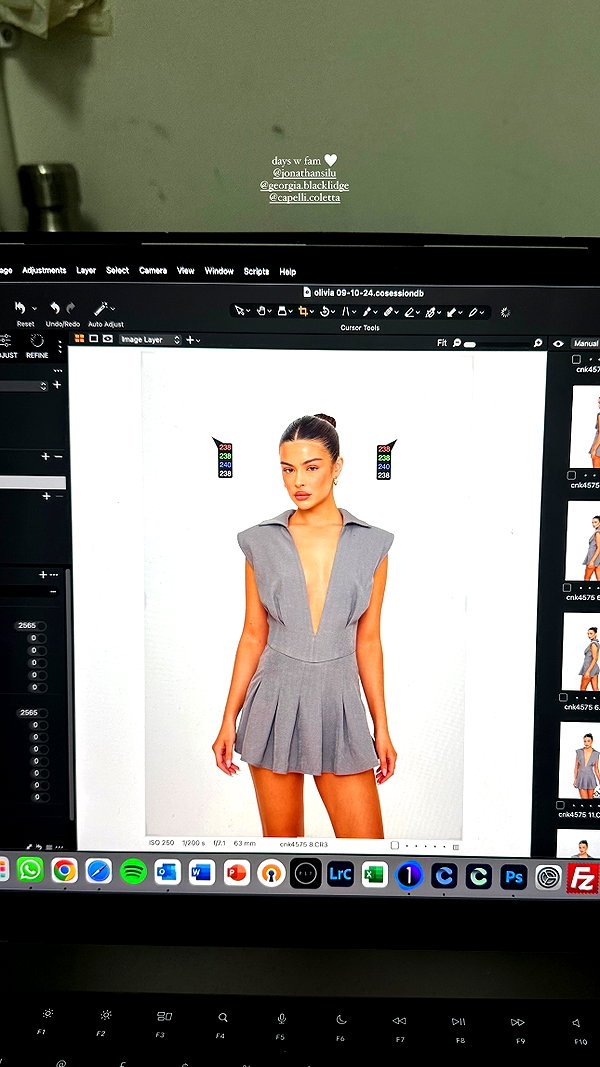This screenshot has height=1067, width=600.
Task: Tick the checkbox above the fifth browser thumbnail
Action: coord(560,805)
